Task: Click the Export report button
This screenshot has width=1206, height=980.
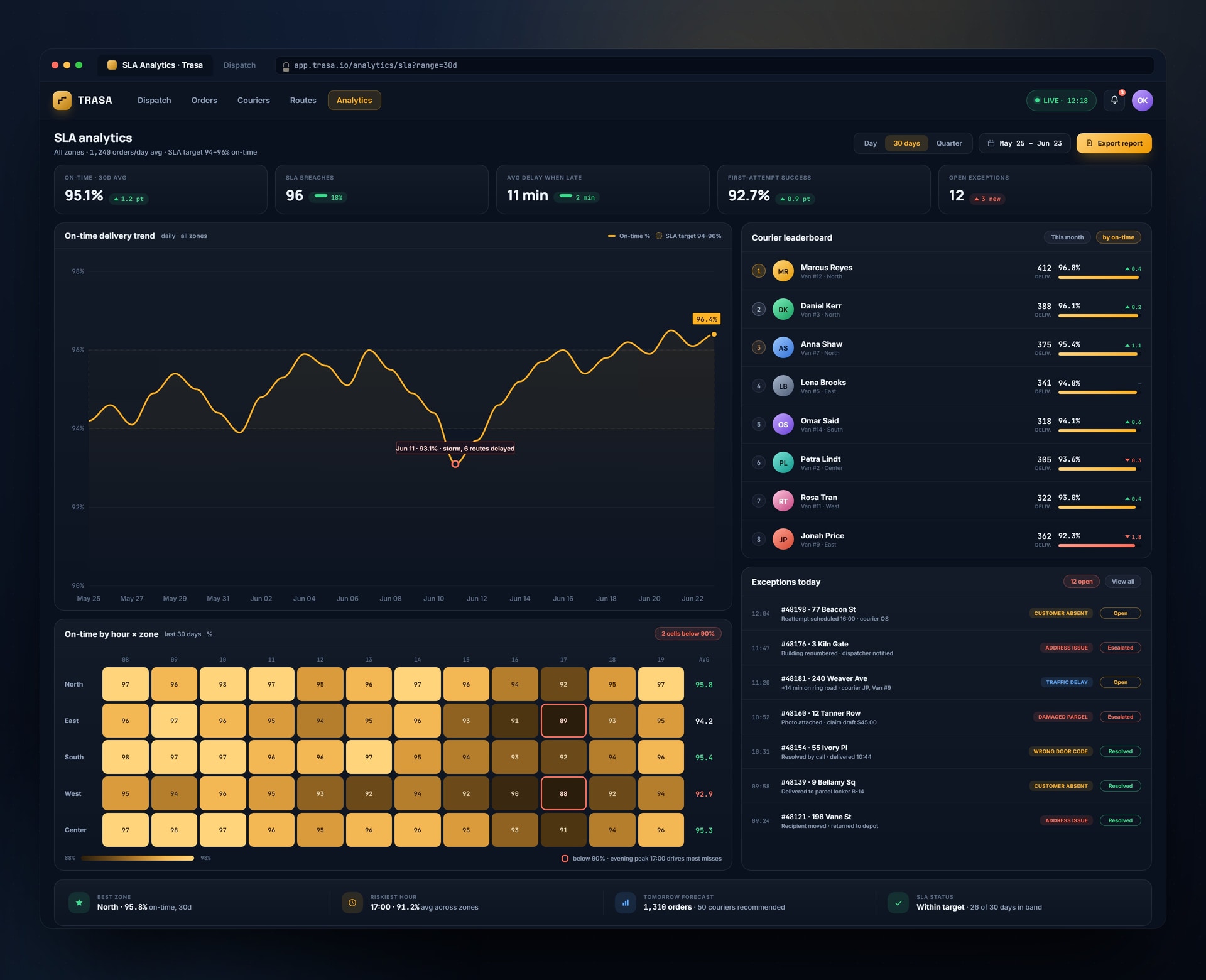Action: click(x=1114, y=143)
